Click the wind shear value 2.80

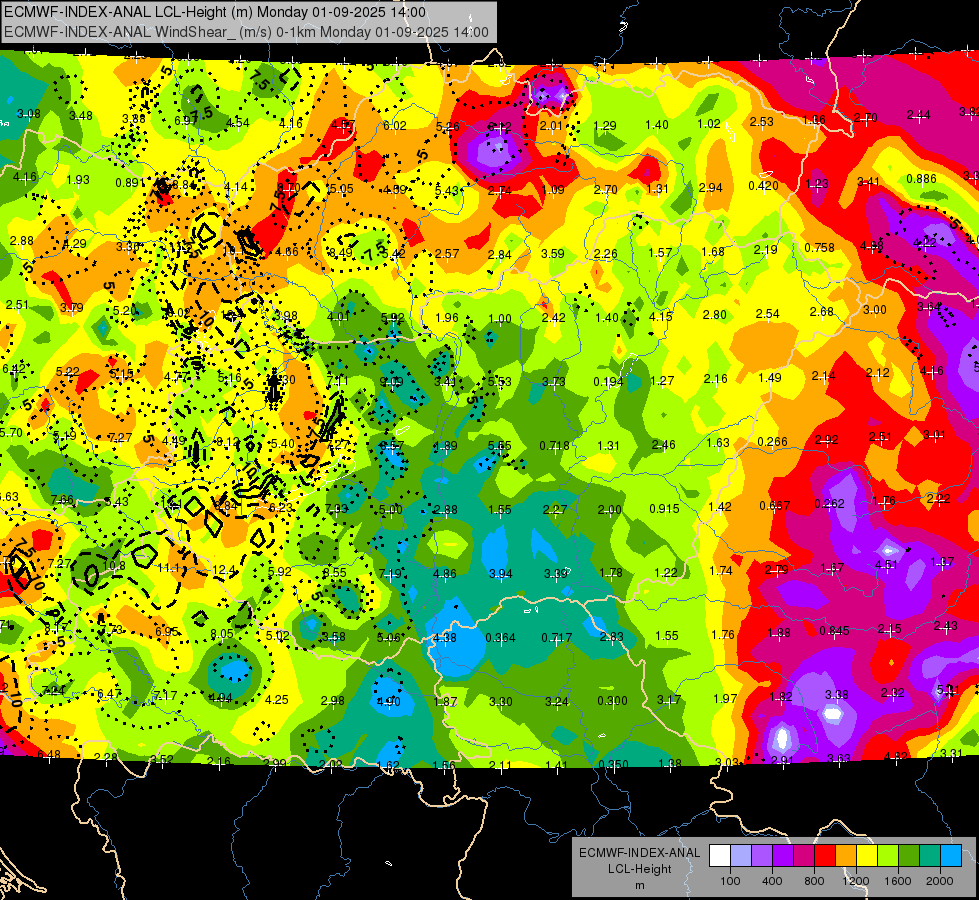pyautogui.click(x=714, y=314)
